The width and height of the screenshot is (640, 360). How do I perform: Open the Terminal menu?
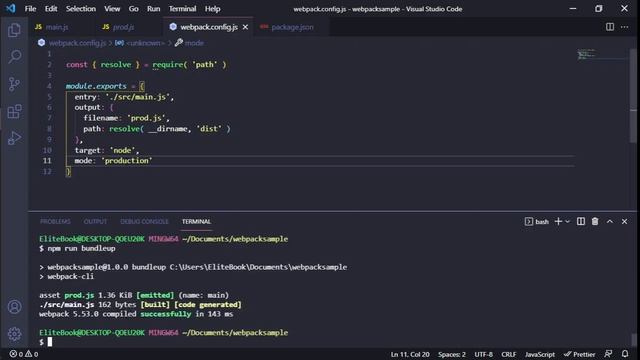tap(182, 9)
